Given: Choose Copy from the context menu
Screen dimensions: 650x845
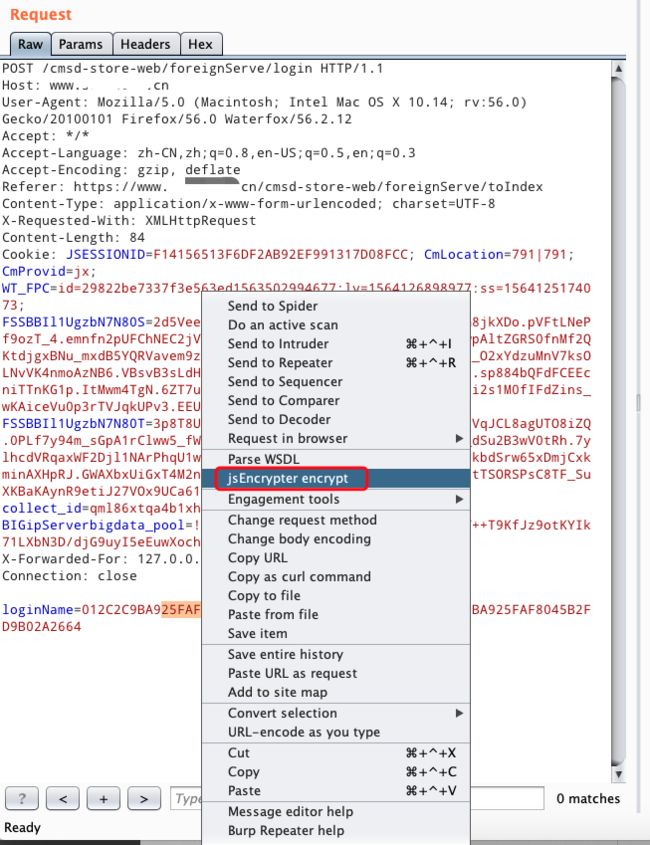Looking at the screenshot, I should click(x=336, y=772).
